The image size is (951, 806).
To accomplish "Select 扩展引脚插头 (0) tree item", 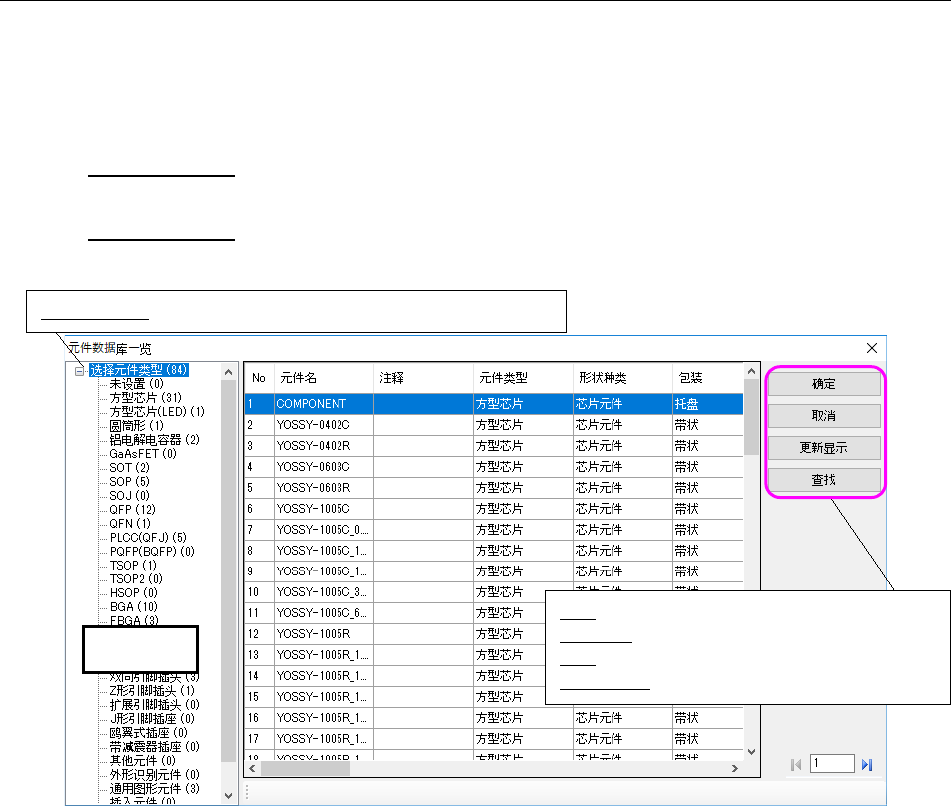I will tap(155, 705).
